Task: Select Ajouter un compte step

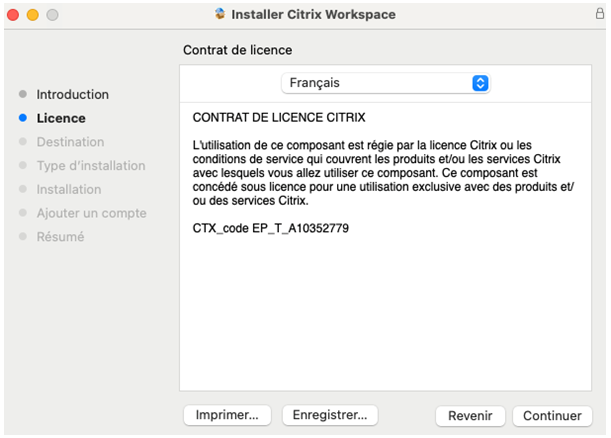Action: coord(92,213)
